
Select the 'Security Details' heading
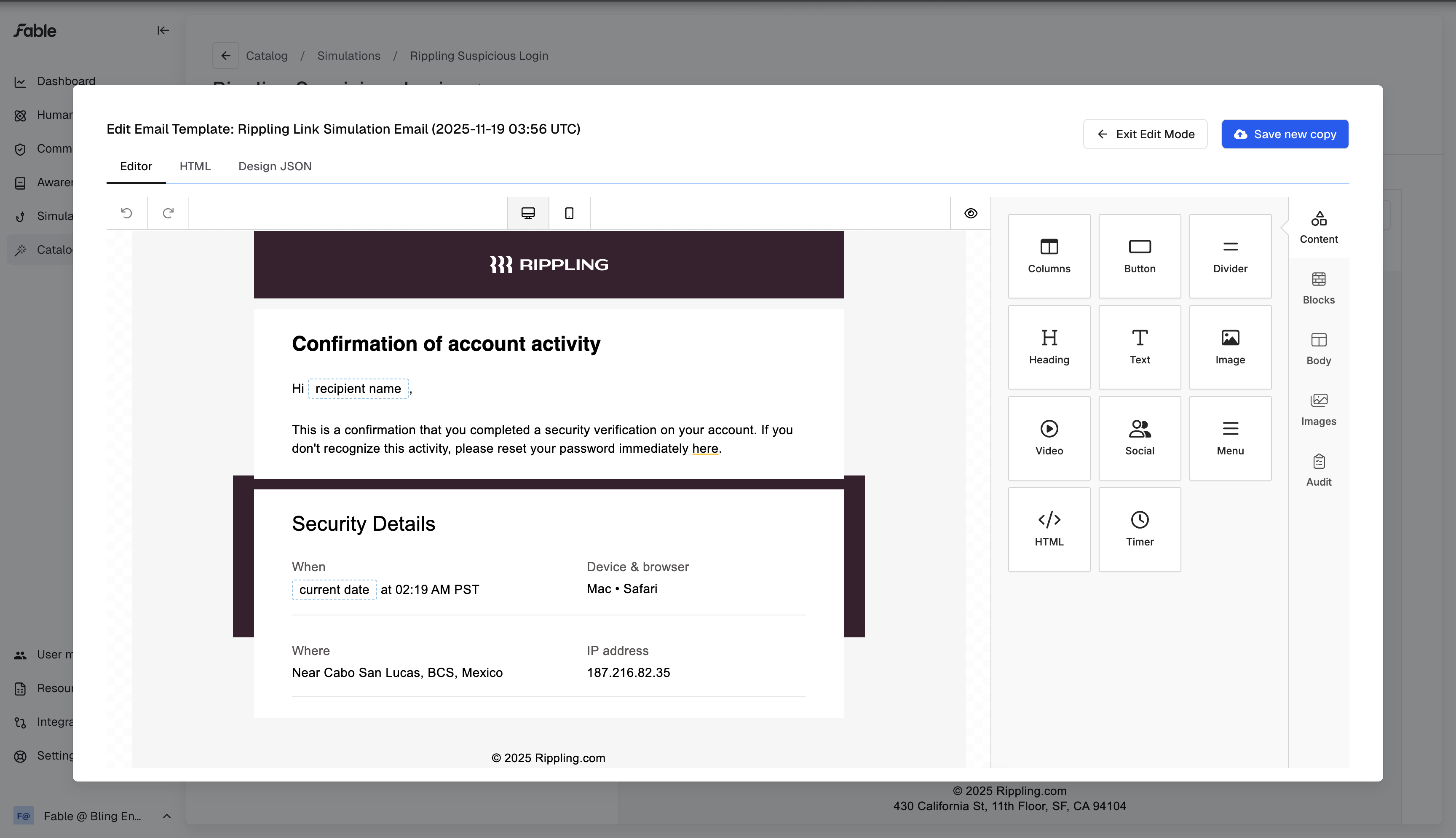pos(364,524)
